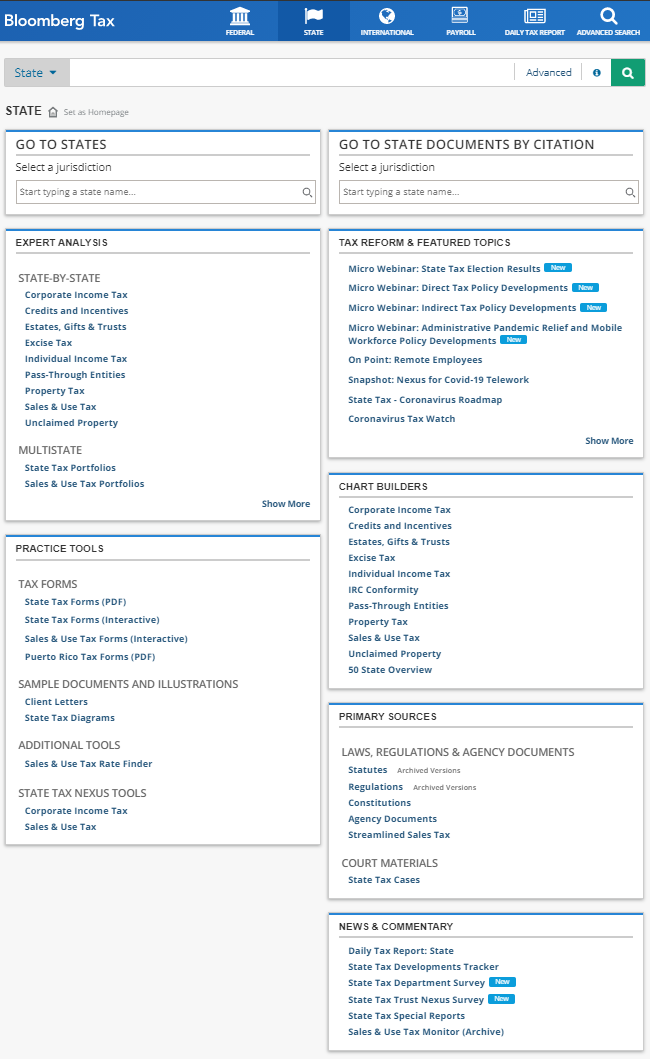
Task: Expand Show More in Featured Topics
Action: click(x=608, y=441)
